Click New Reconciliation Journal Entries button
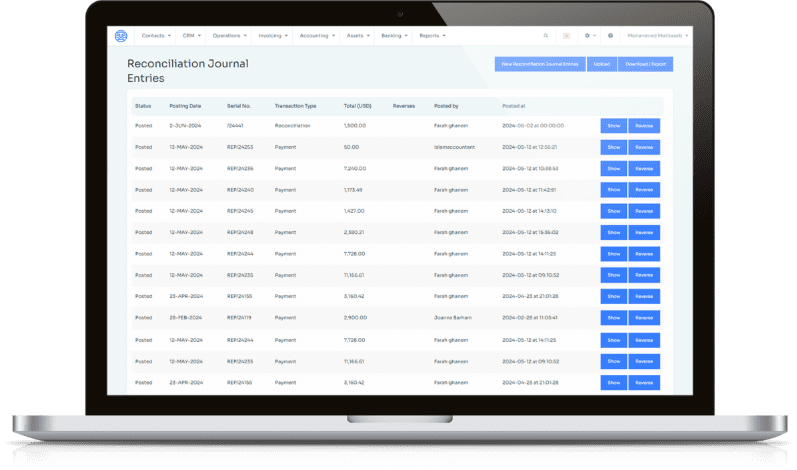Screen dimensions: 797x470 [x=540, y=64]
